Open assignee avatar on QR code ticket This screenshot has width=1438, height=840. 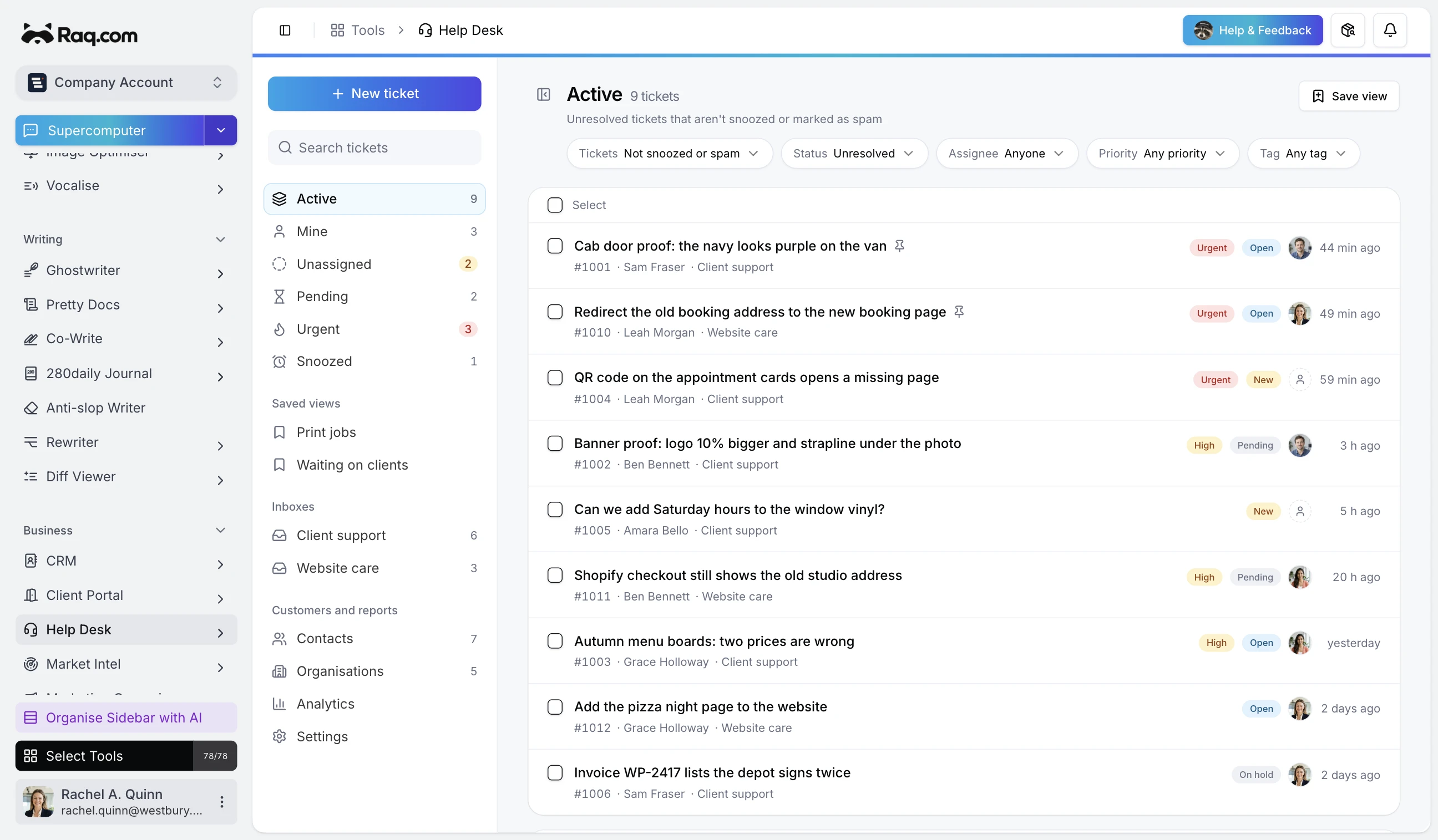coord(1300,379)
